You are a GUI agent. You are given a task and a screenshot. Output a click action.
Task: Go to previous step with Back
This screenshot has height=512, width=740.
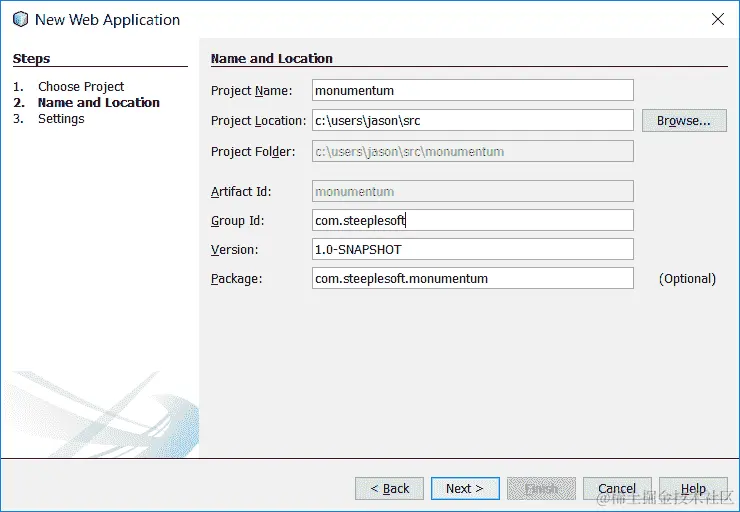(x=389, y=488)
